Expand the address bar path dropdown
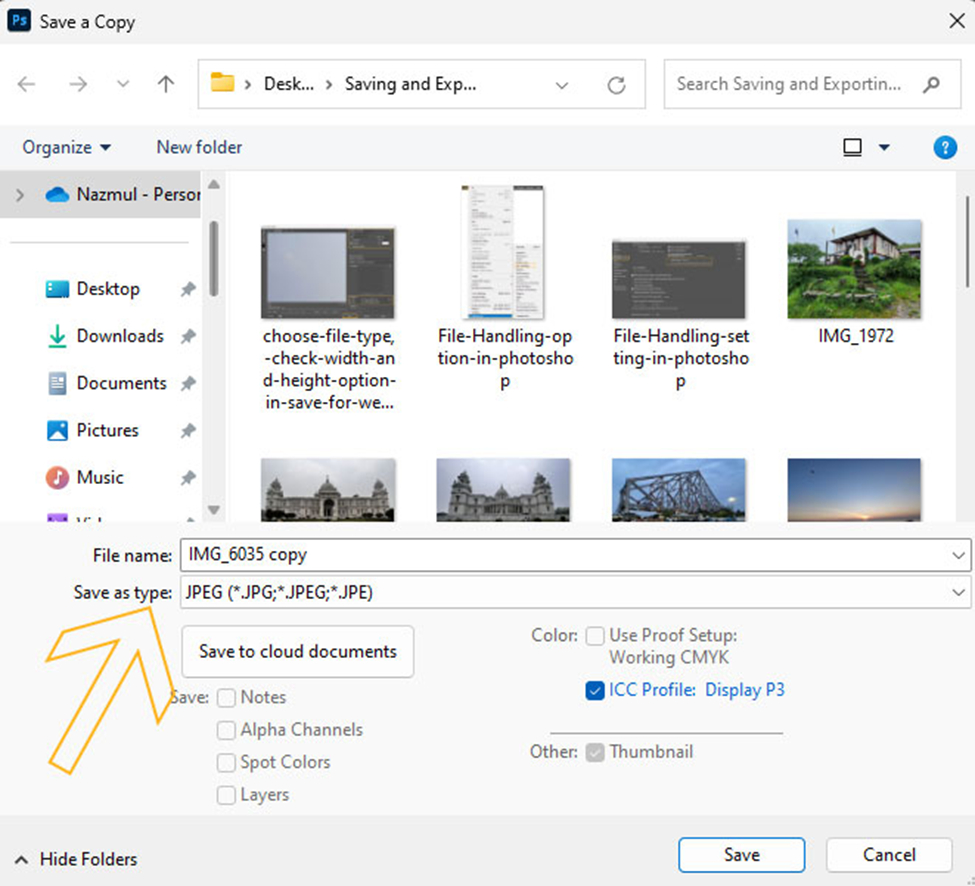Screen dimensions: 975x886 pos(562,85)
